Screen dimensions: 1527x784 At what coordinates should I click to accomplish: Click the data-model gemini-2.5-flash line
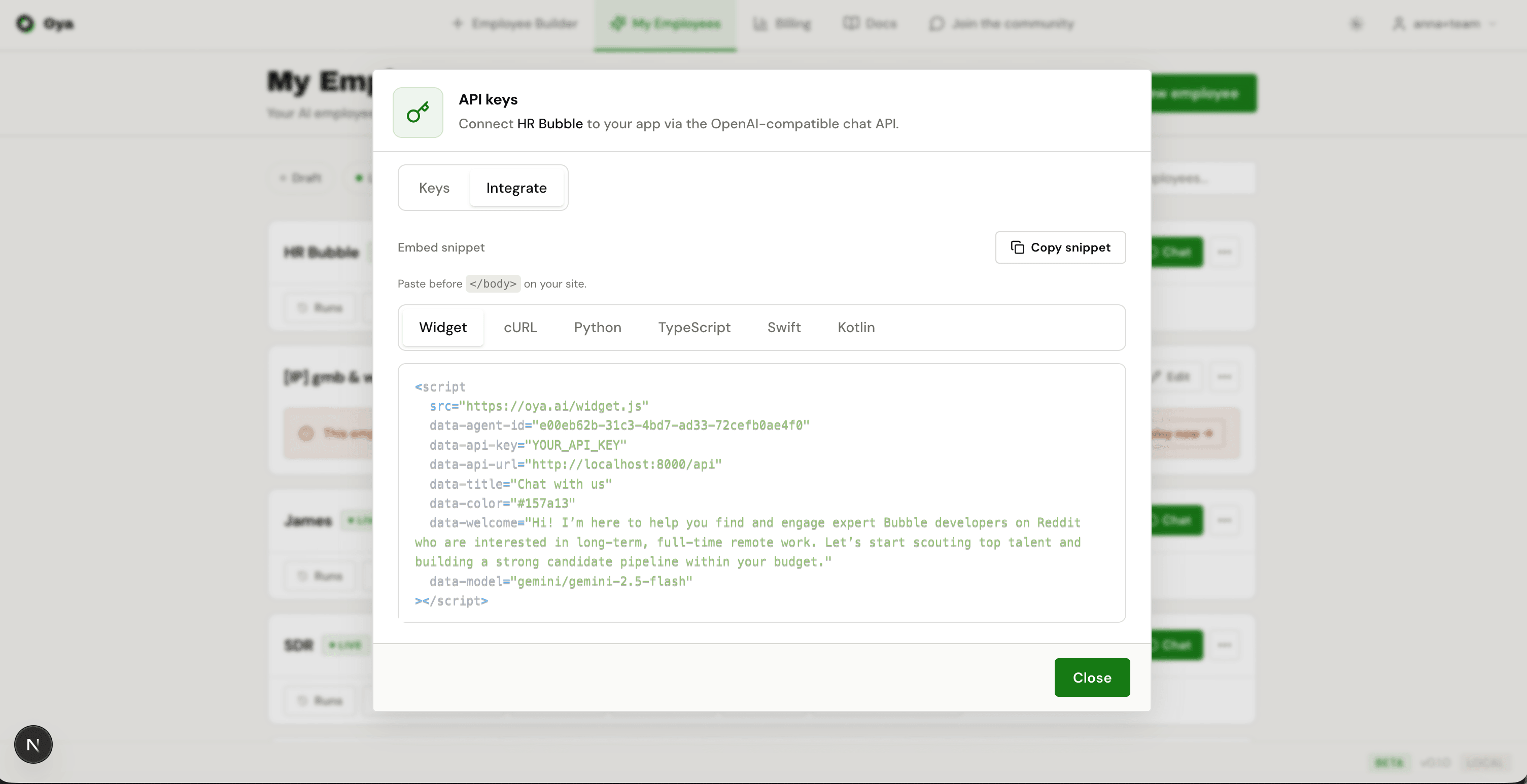pos(561,582)
